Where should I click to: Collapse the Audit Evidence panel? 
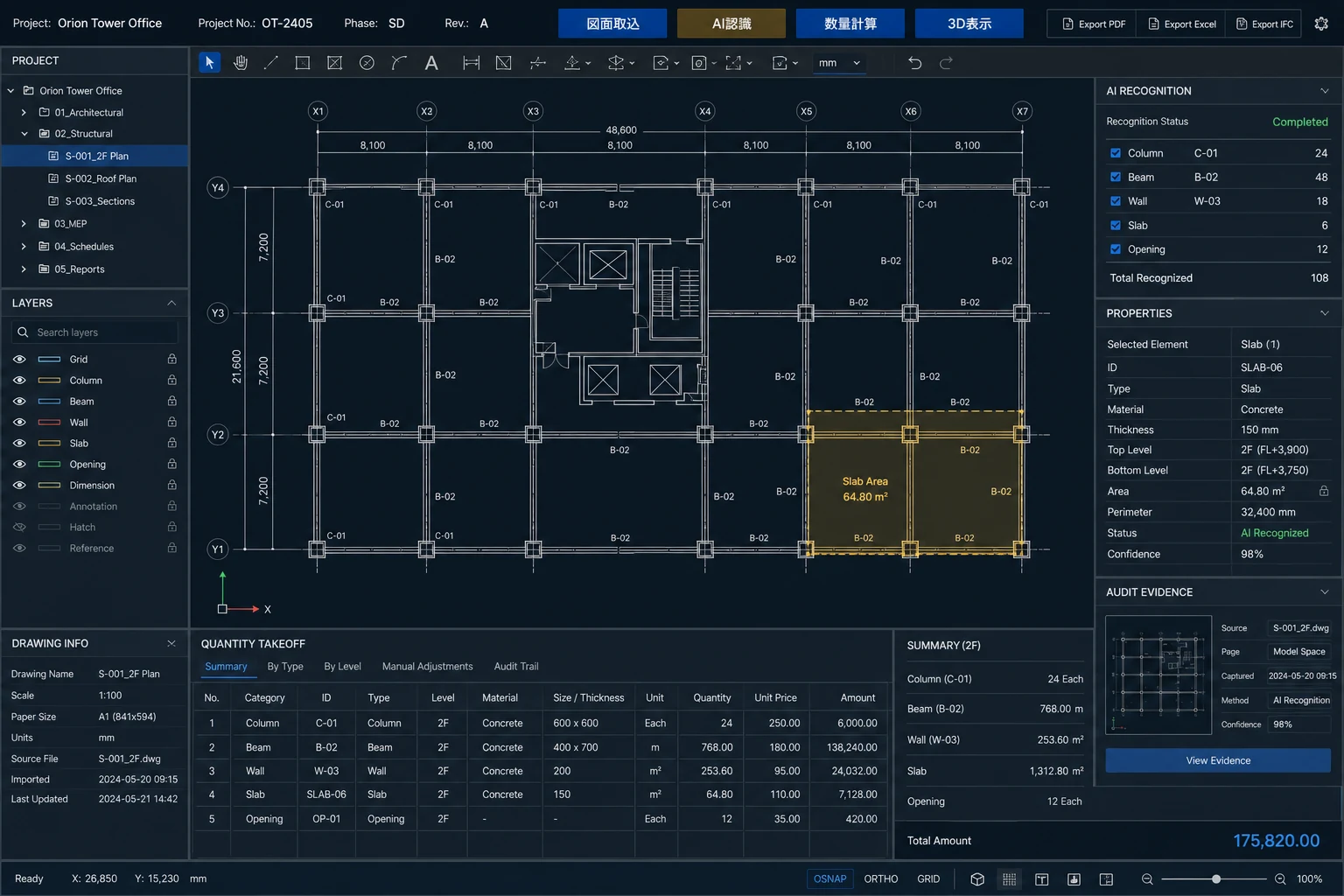(x=1324, y=591)
